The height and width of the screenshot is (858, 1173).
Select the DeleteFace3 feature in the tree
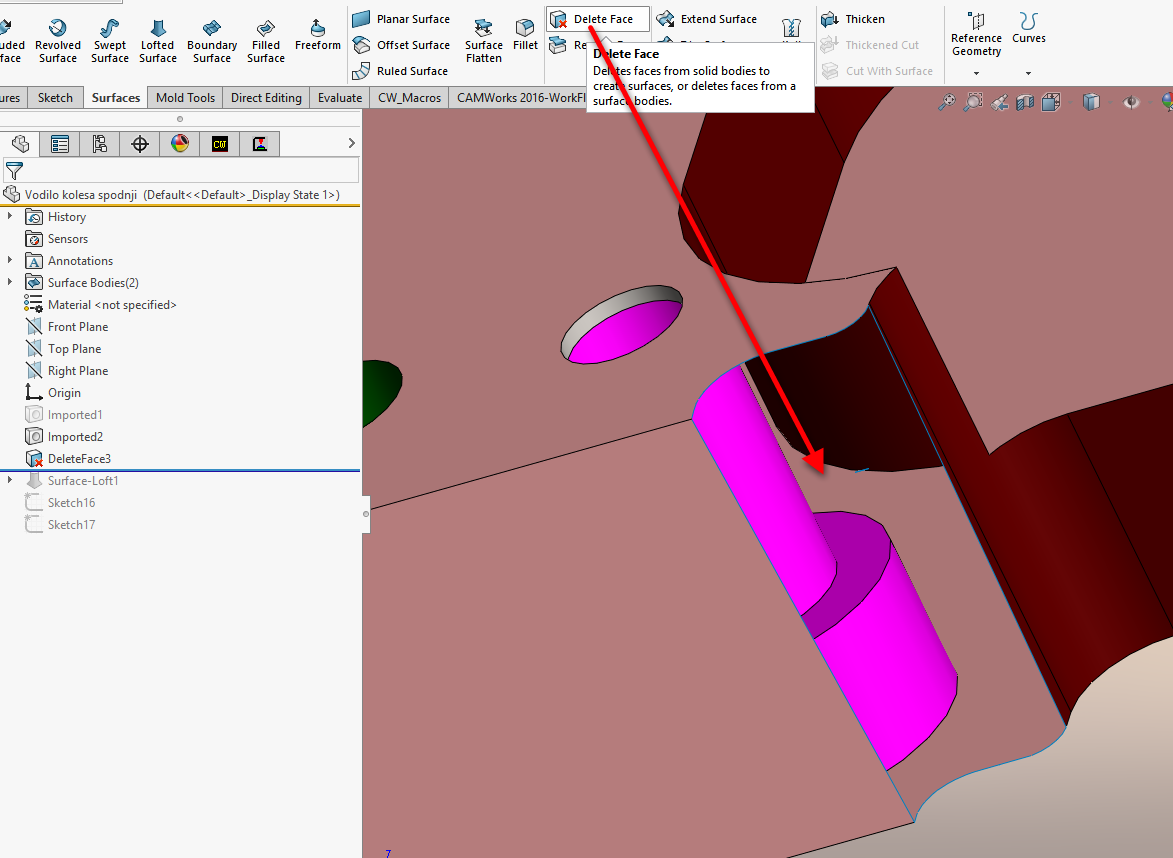(x=79, y=459)
